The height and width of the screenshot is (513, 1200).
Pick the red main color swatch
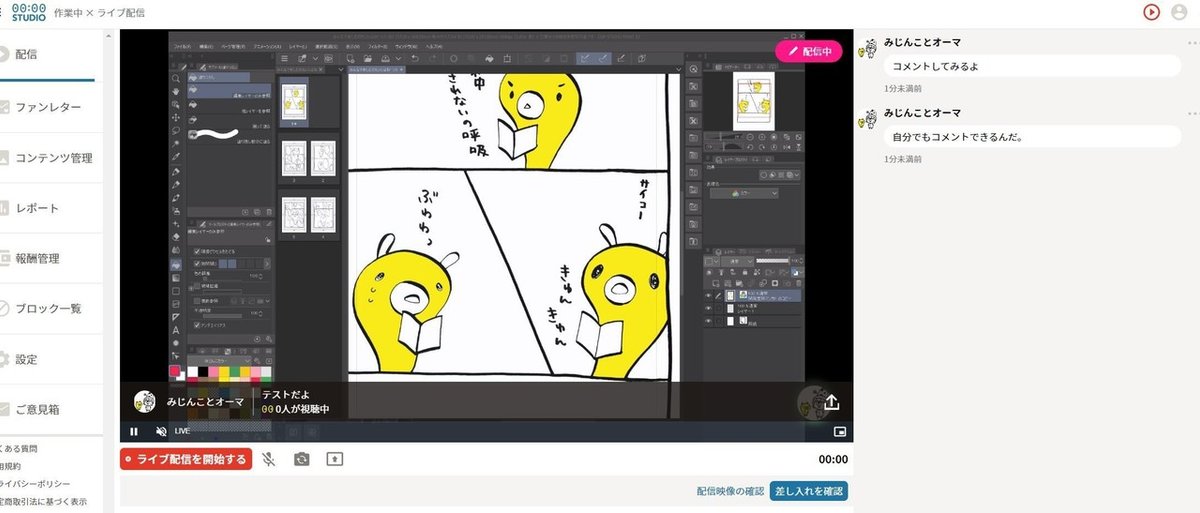[176, 371]
